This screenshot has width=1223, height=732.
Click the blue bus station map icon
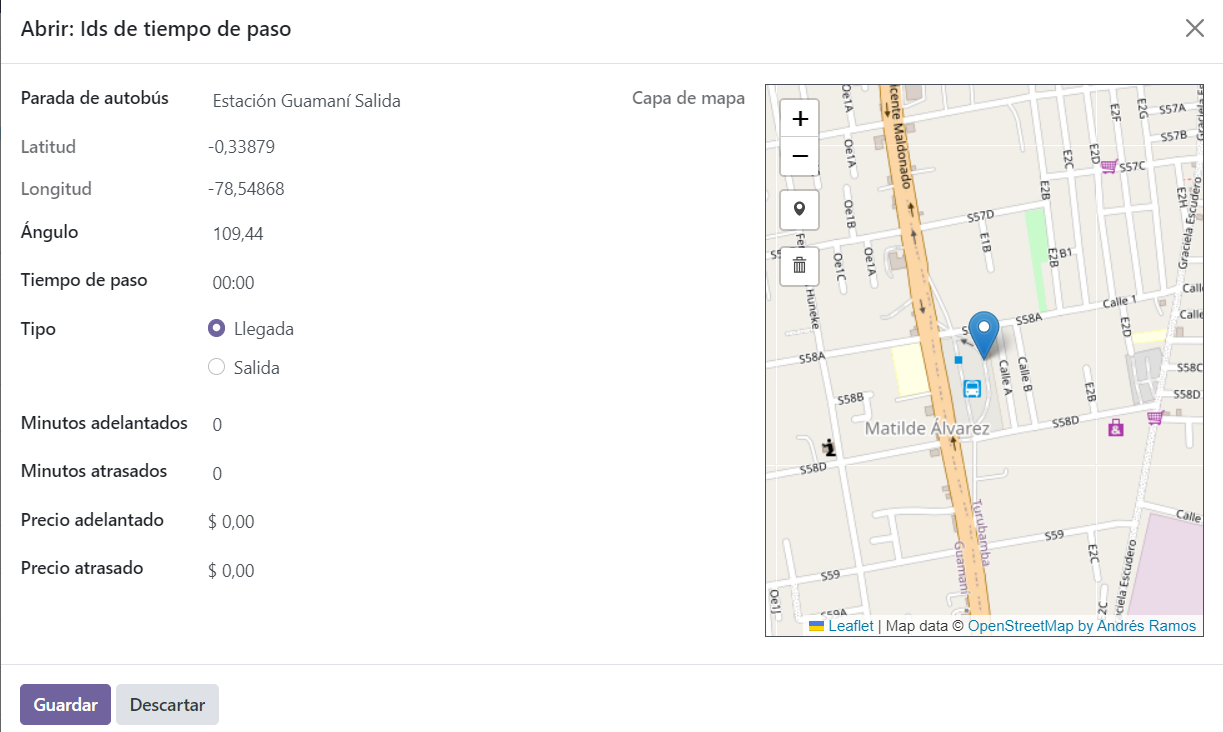[x=971, y=389]
